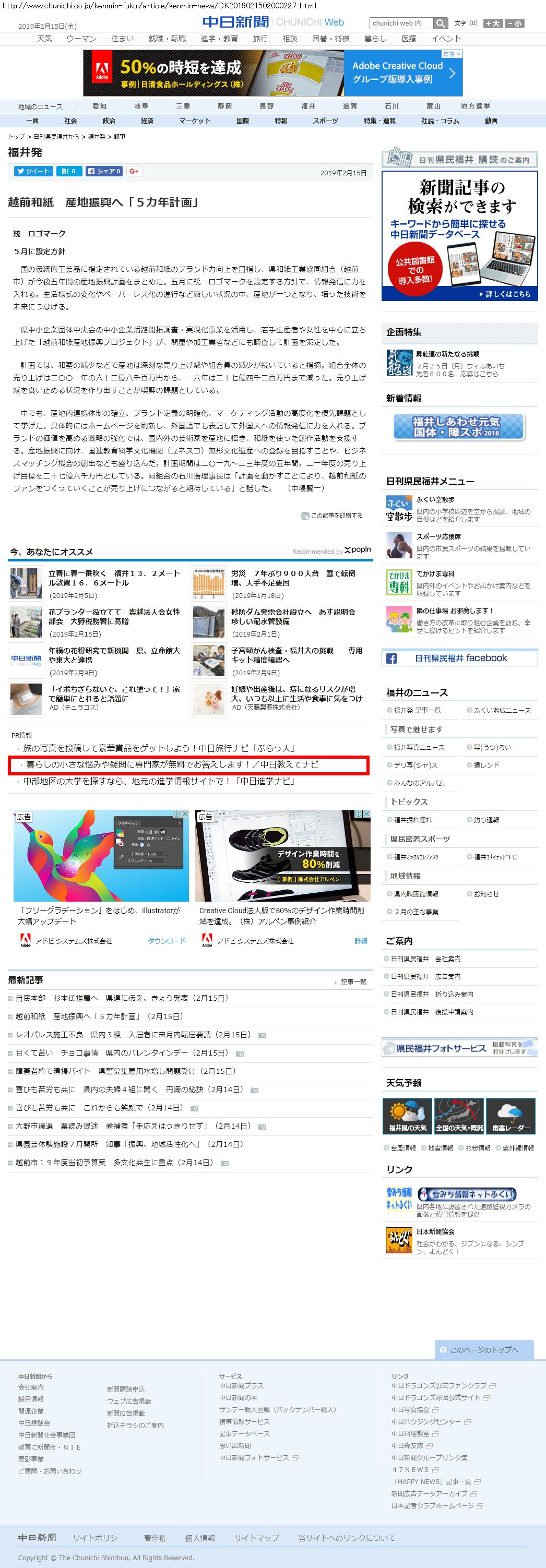Open the スポーツ menu item
546x1568 pixels.
(x=325, y=121)
